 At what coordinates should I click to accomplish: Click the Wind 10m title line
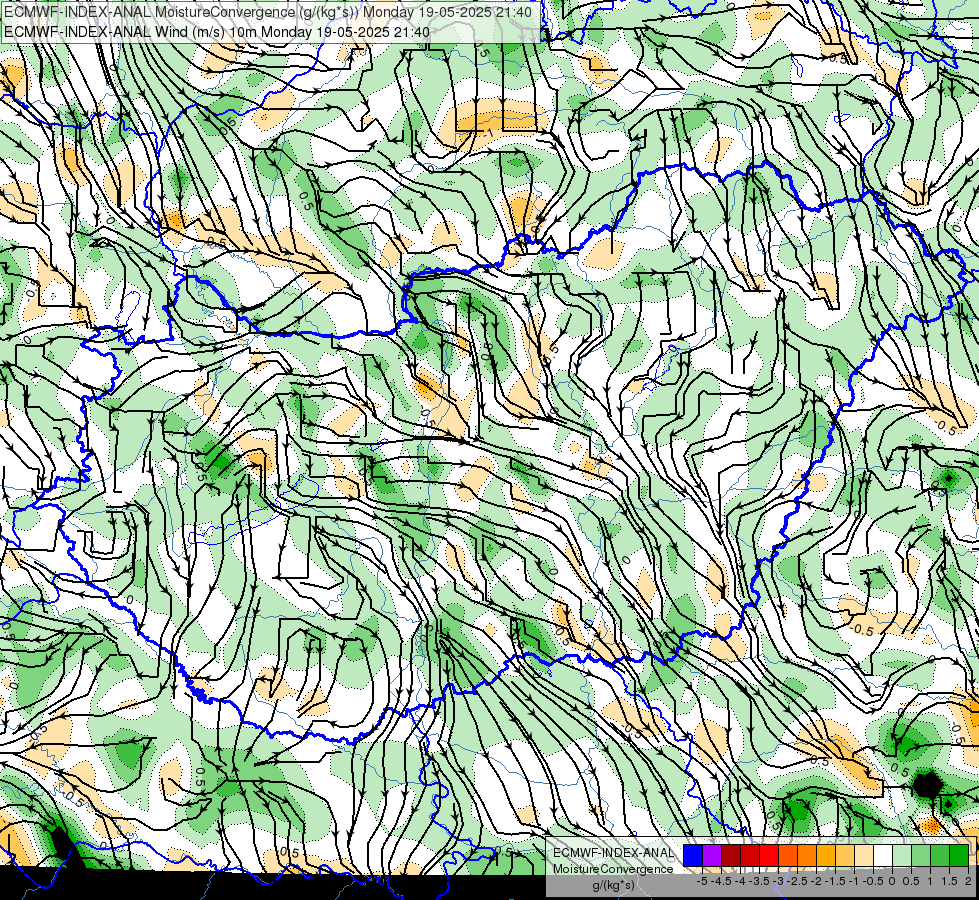217,32
